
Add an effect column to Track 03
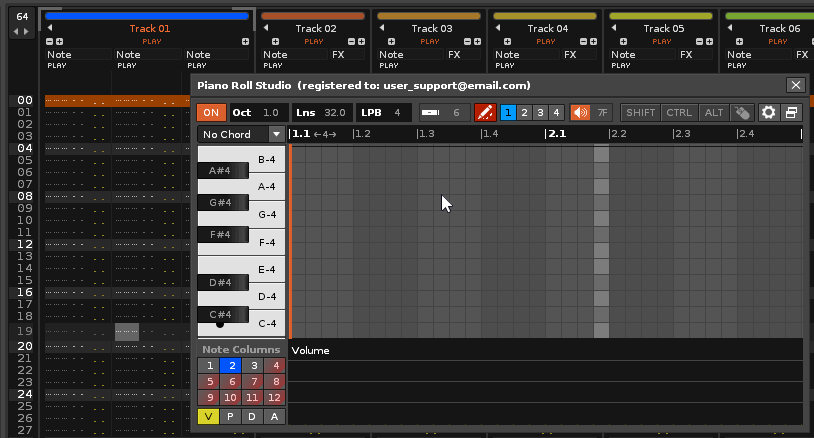(x=477, y=42)
